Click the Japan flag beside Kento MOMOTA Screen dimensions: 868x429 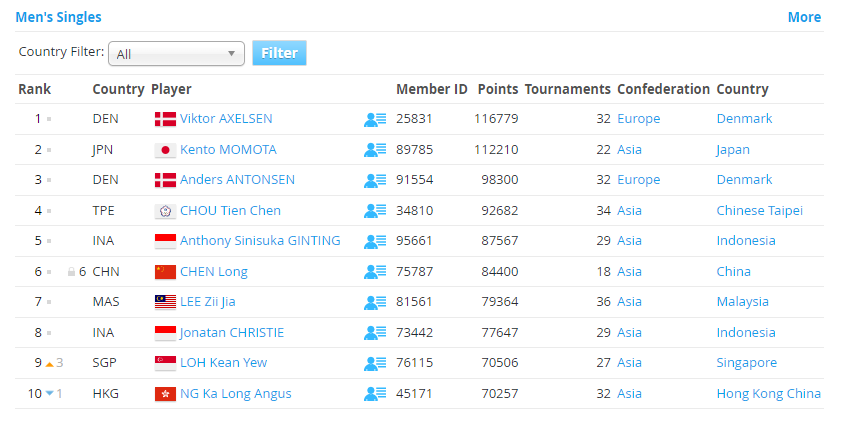click(x=165, y=150)
